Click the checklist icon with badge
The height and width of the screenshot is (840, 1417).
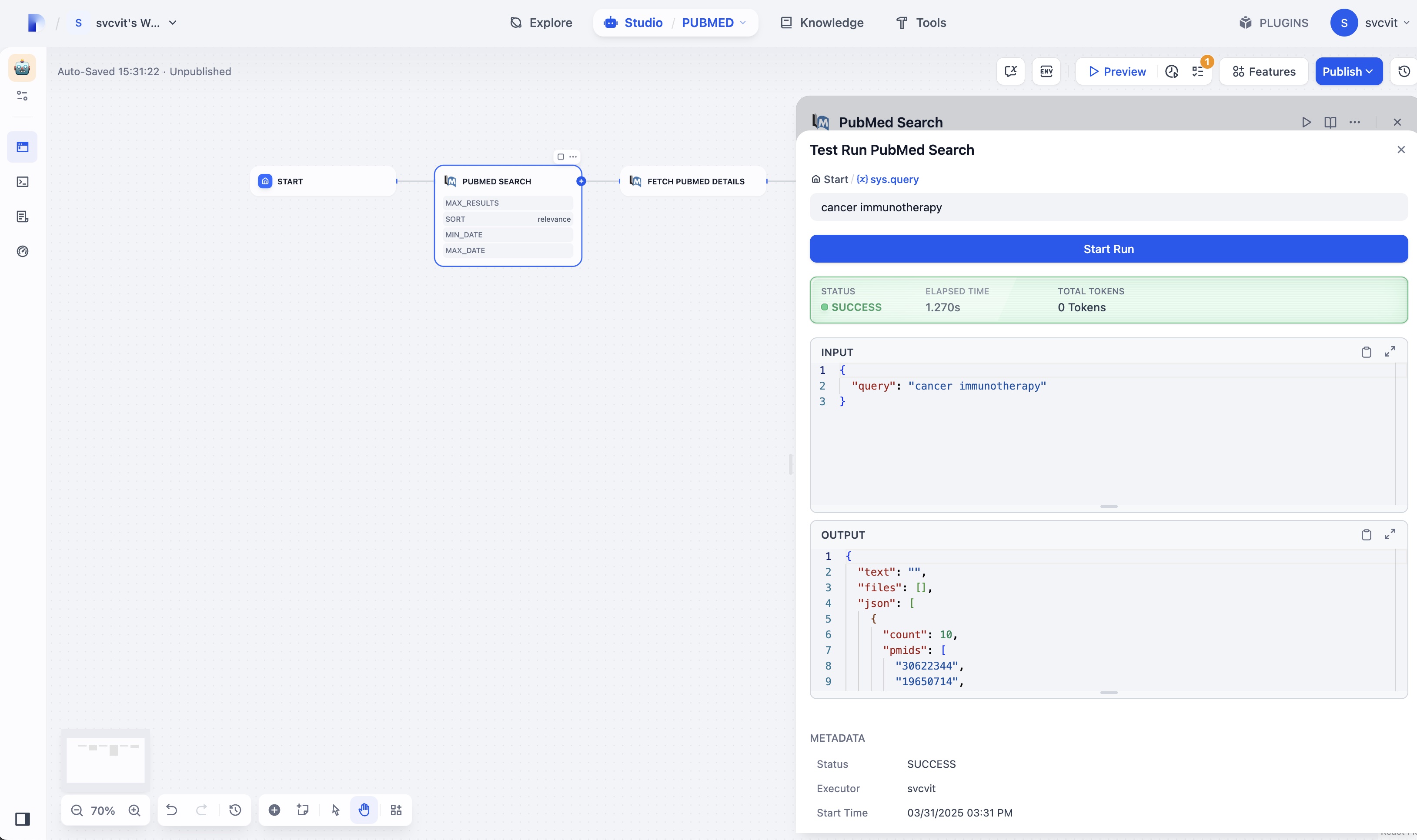(1198, 71)
